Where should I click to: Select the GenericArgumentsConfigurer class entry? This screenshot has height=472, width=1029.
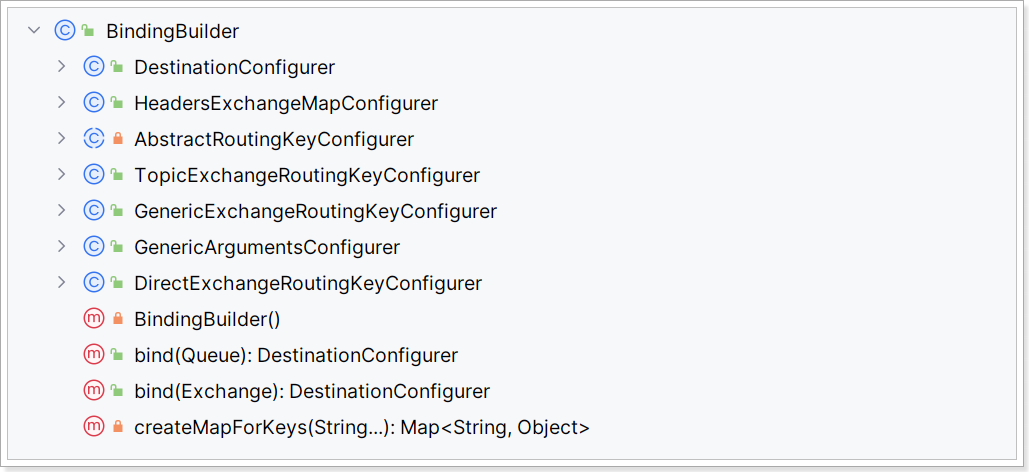pos(267,247)
